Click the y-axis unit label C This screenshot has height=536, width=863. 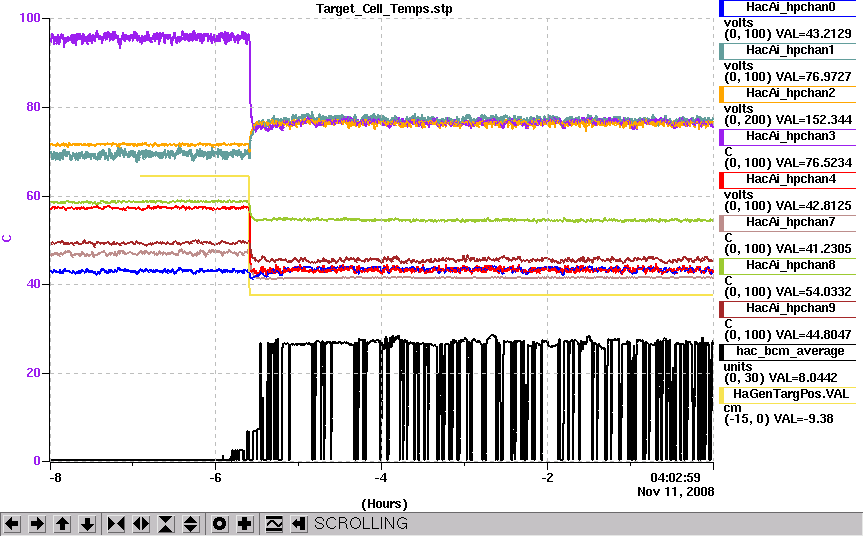pyautogui.click(x=7, y=238)
